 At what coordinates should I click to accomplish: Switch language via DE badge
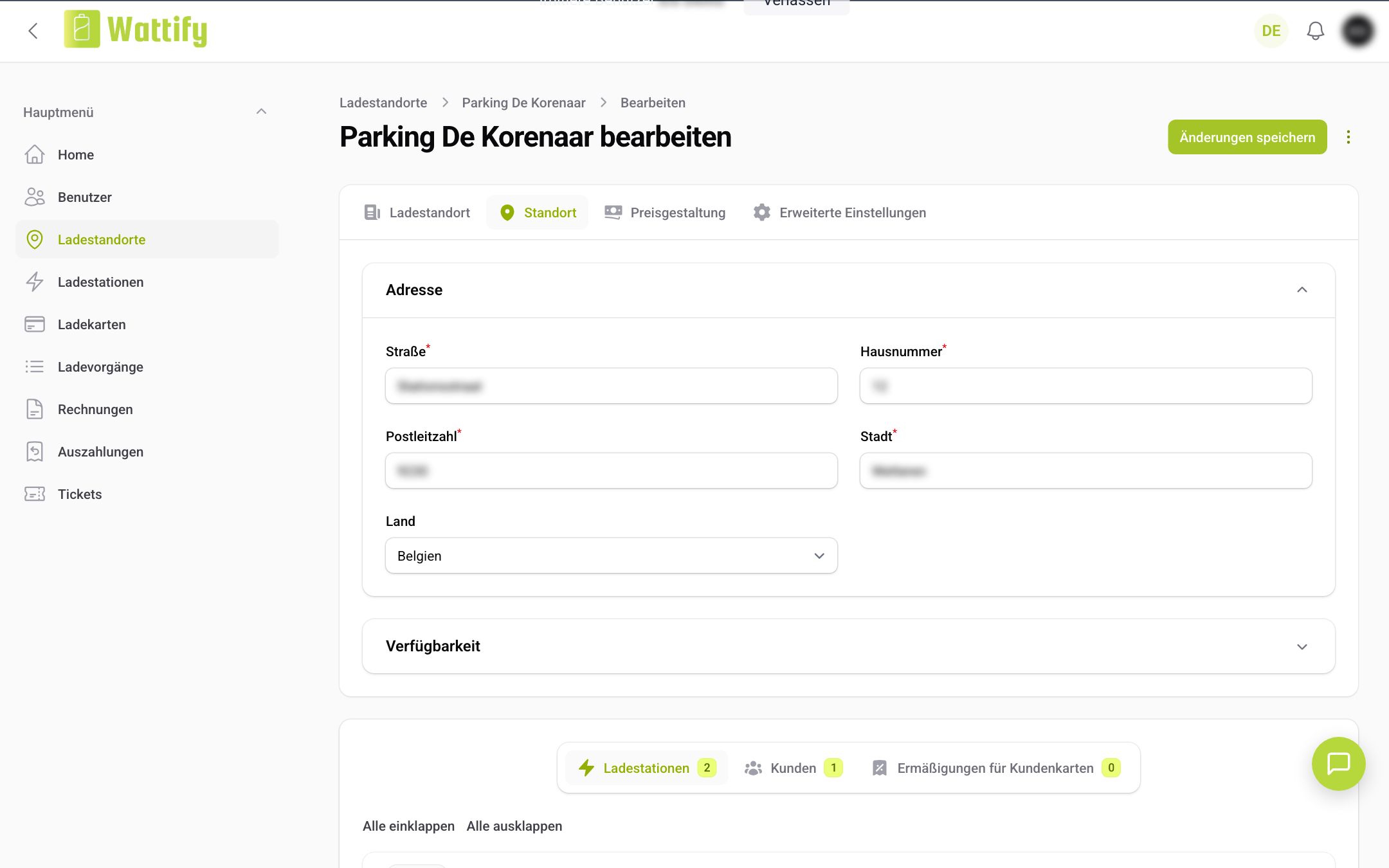pyautogui.click(x=1271, y=31)
